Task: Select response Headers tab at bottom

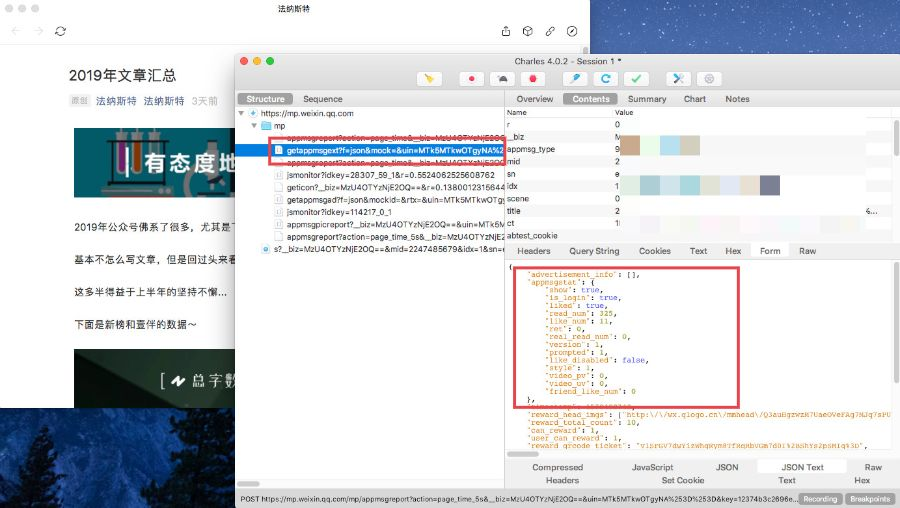Action: [x=562, y=480]
